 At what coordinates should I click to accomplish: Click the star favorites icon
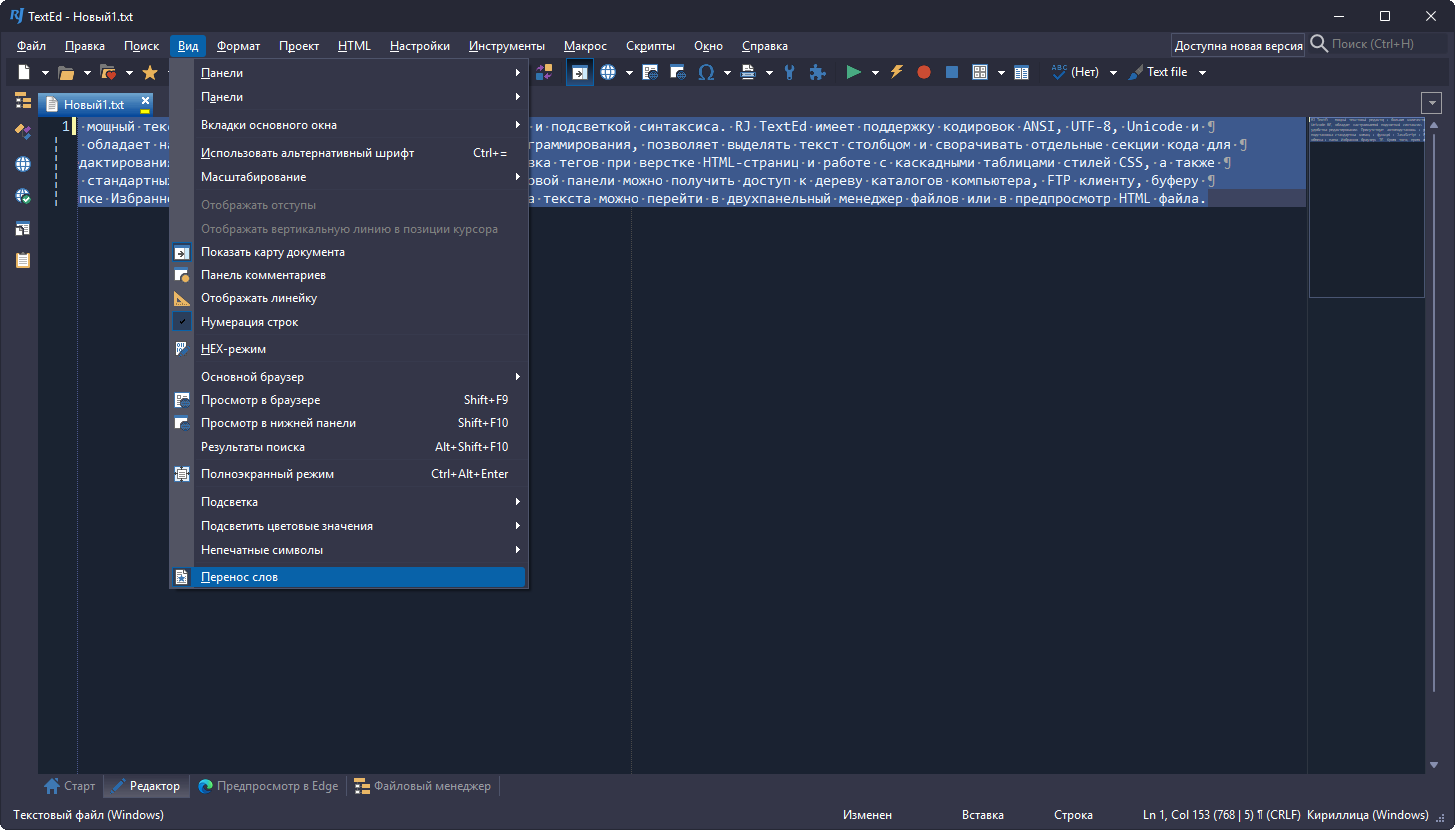(x=150, y=72)
